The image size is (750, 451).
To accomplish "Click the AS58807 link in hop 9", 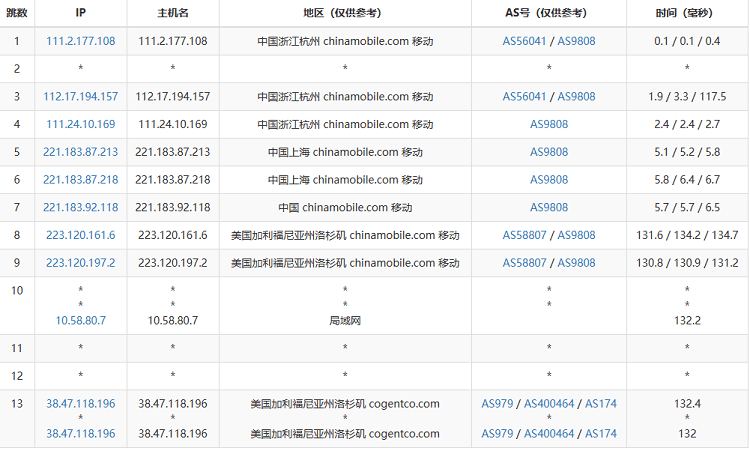I will click(x=524, y=263).
